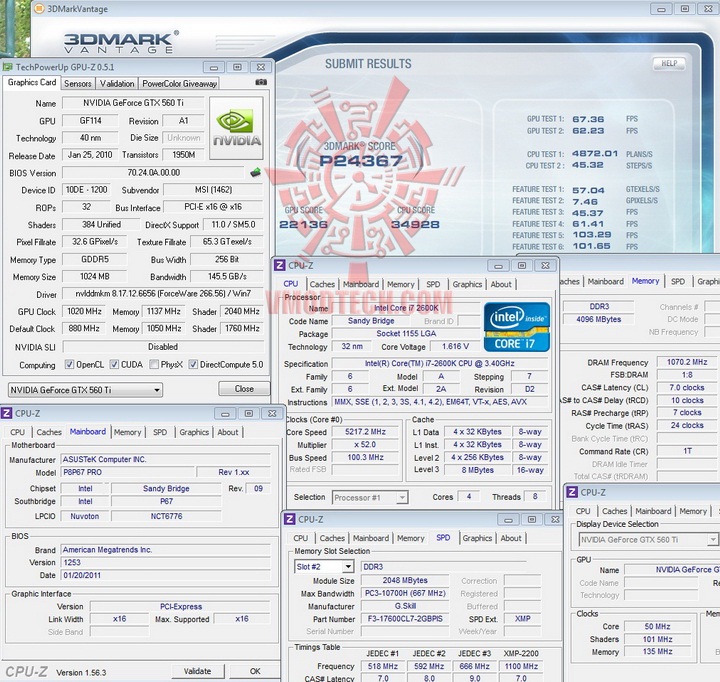The image size is (720, 682).
Task: Minimize the CPU-Z SPD window
Action: tap(508, 519)
